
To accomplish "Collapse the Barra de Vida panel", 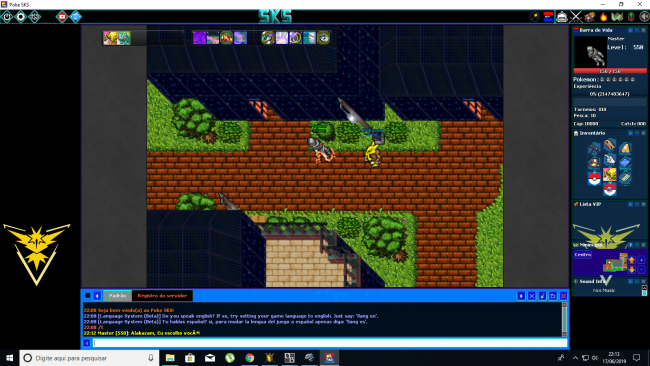I will (637, 30).
